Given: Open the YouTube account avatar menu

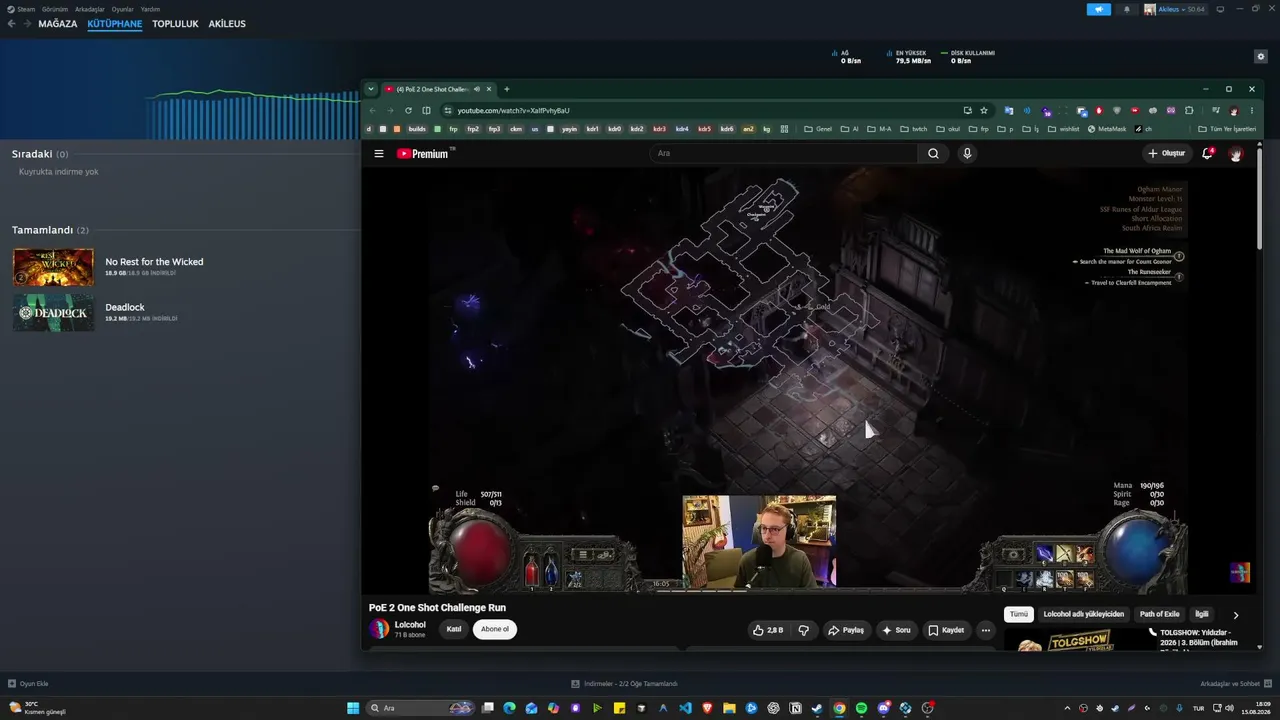Looking at the screenshot, I should pos(1236,154).
